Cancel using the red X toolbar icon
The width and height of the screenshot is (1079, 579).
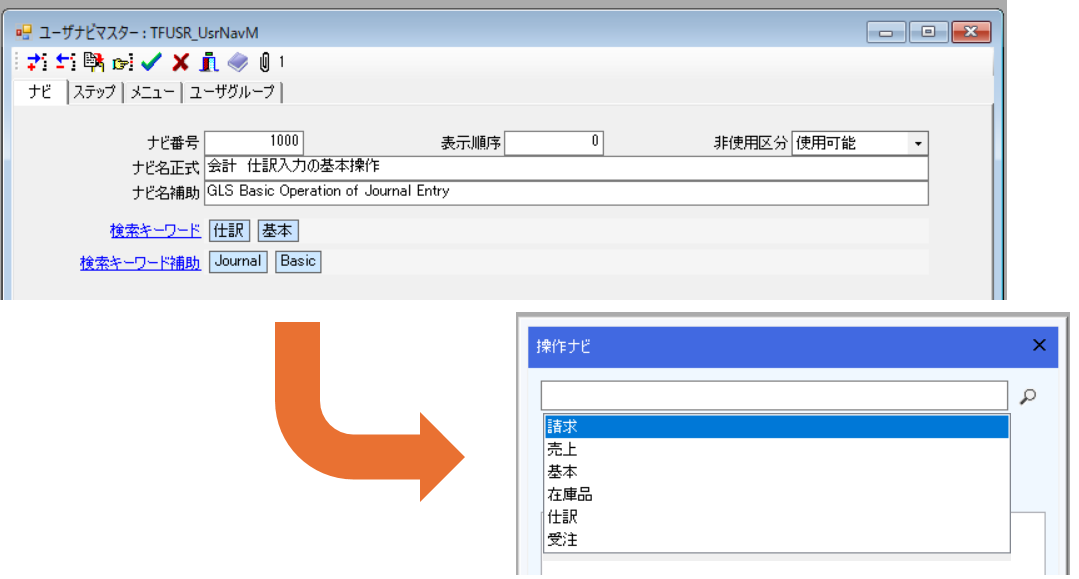click(x=180, y=63)
